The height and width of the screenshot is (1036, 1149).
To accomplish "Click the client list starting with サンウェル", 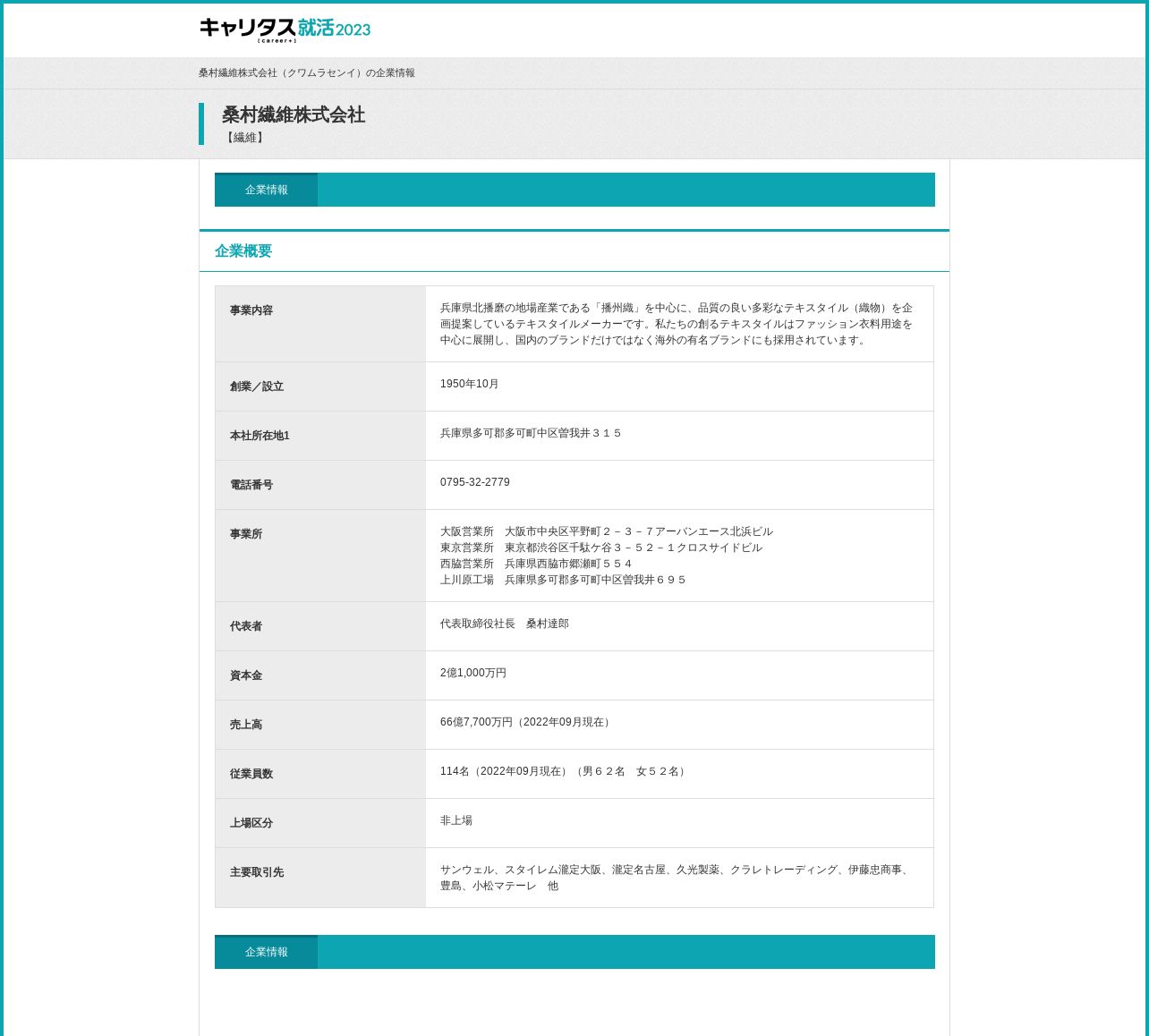I will (x=677, y=878).
